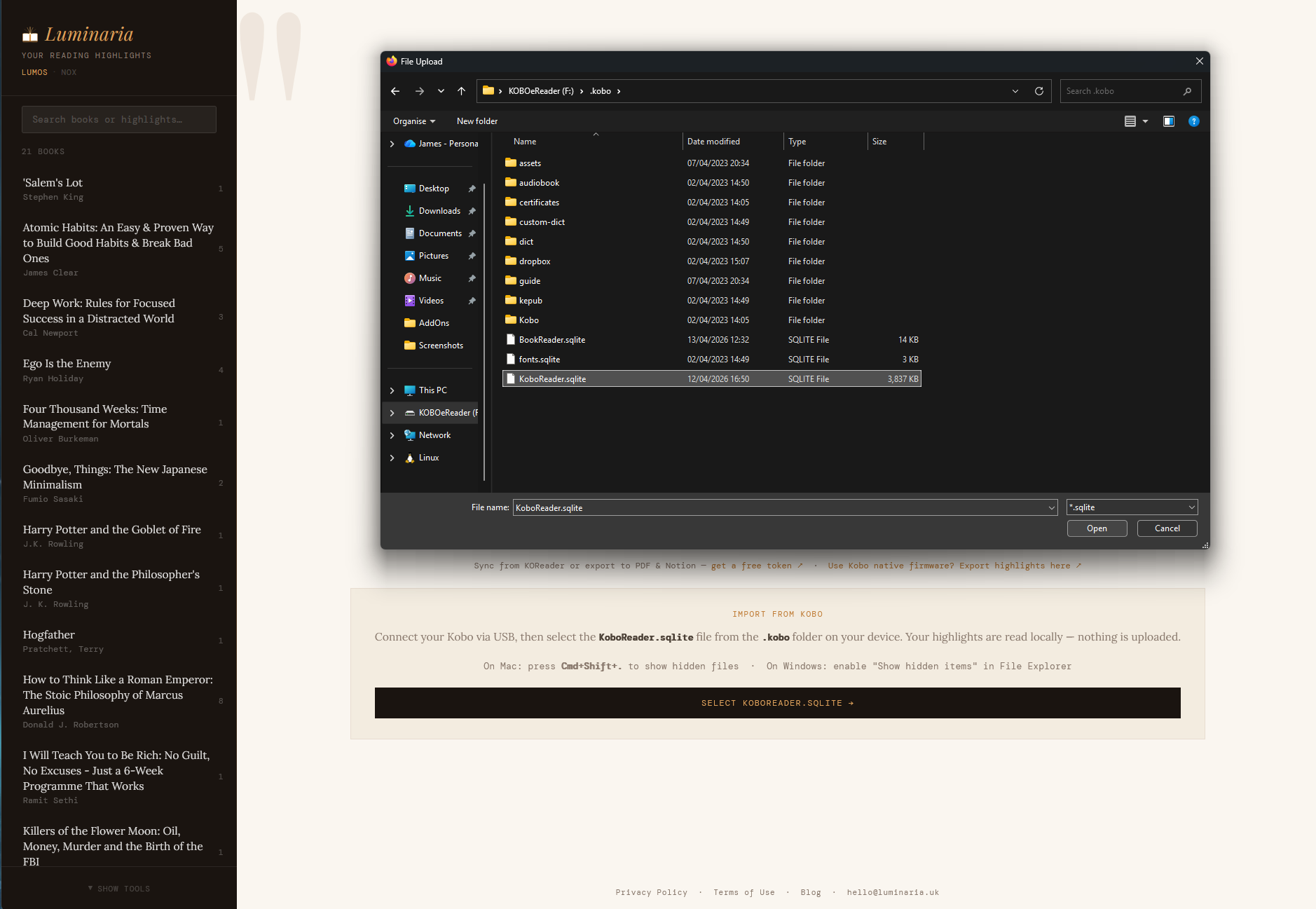The height and width of the screenshot is (909, 1316).
Task: Open the Pictures quick access folder
Action: (433, 256)
